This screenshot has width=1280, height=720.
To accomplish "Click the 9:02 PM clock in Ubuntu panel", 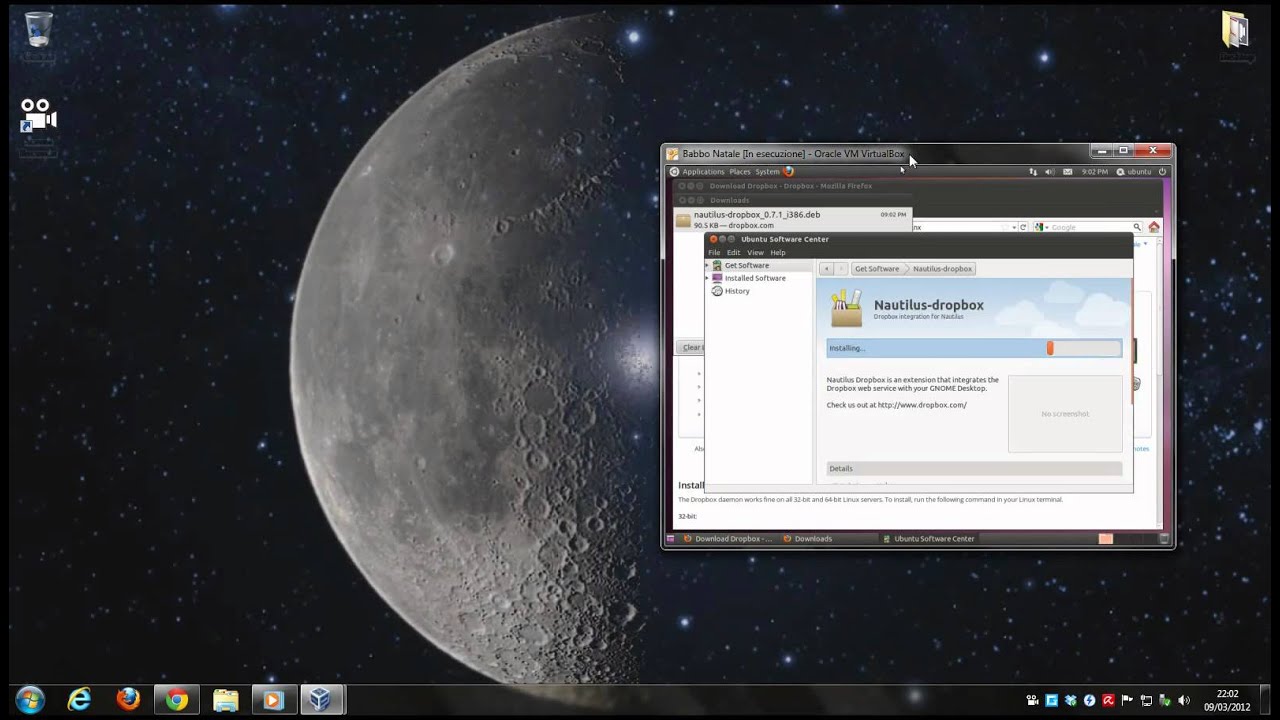I will click(x=1095, y=172).
